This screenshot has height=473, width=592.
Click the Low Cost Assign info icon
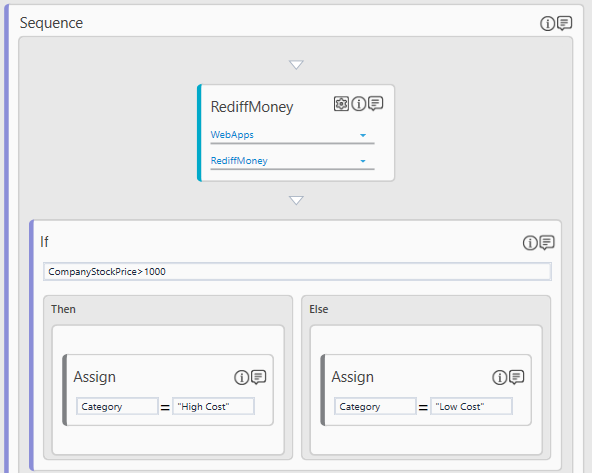tap(499, 377)
